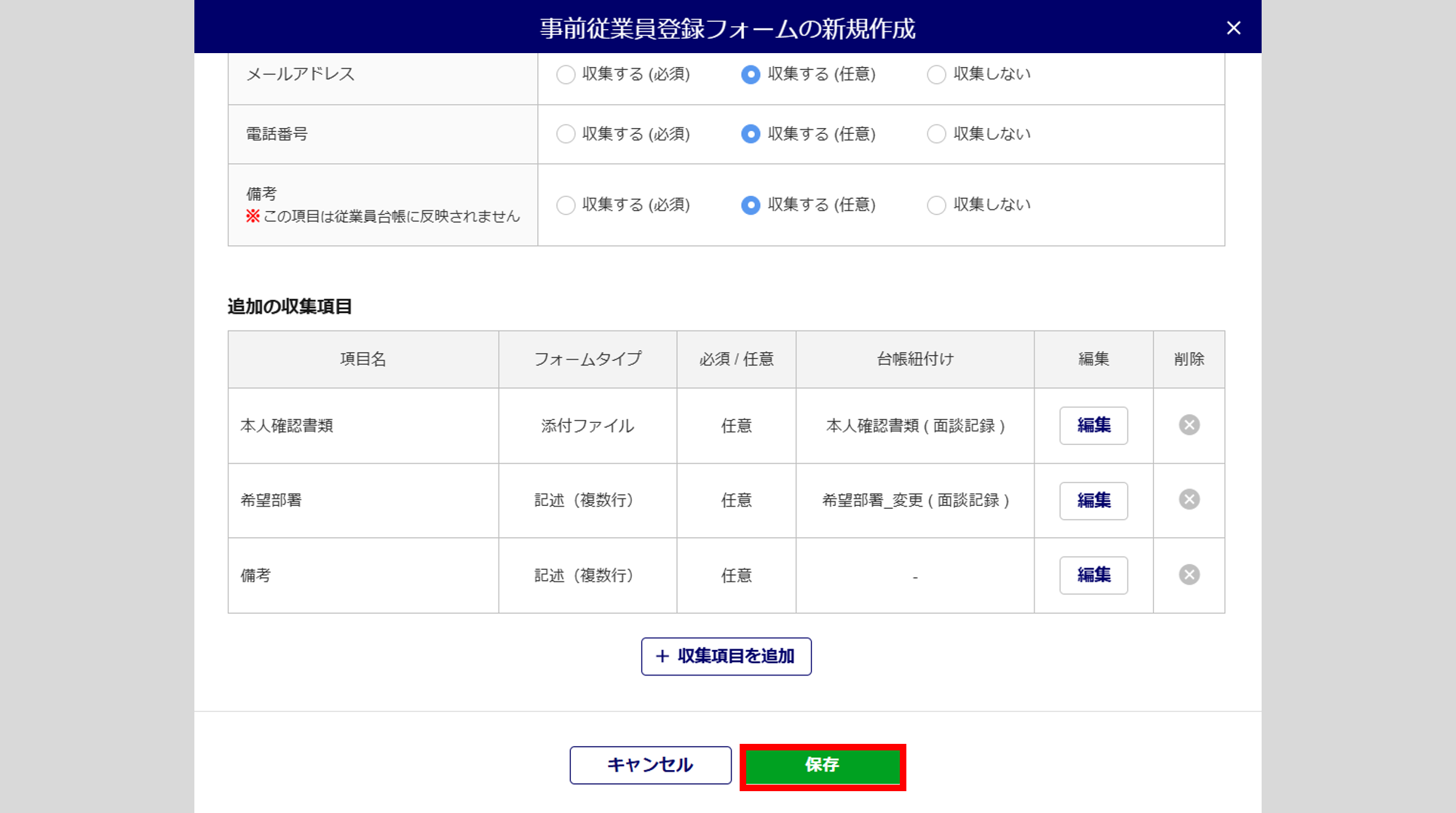Click 希望部署_変更 ( 面談記録 ) ledger link cell

[915, 501]
